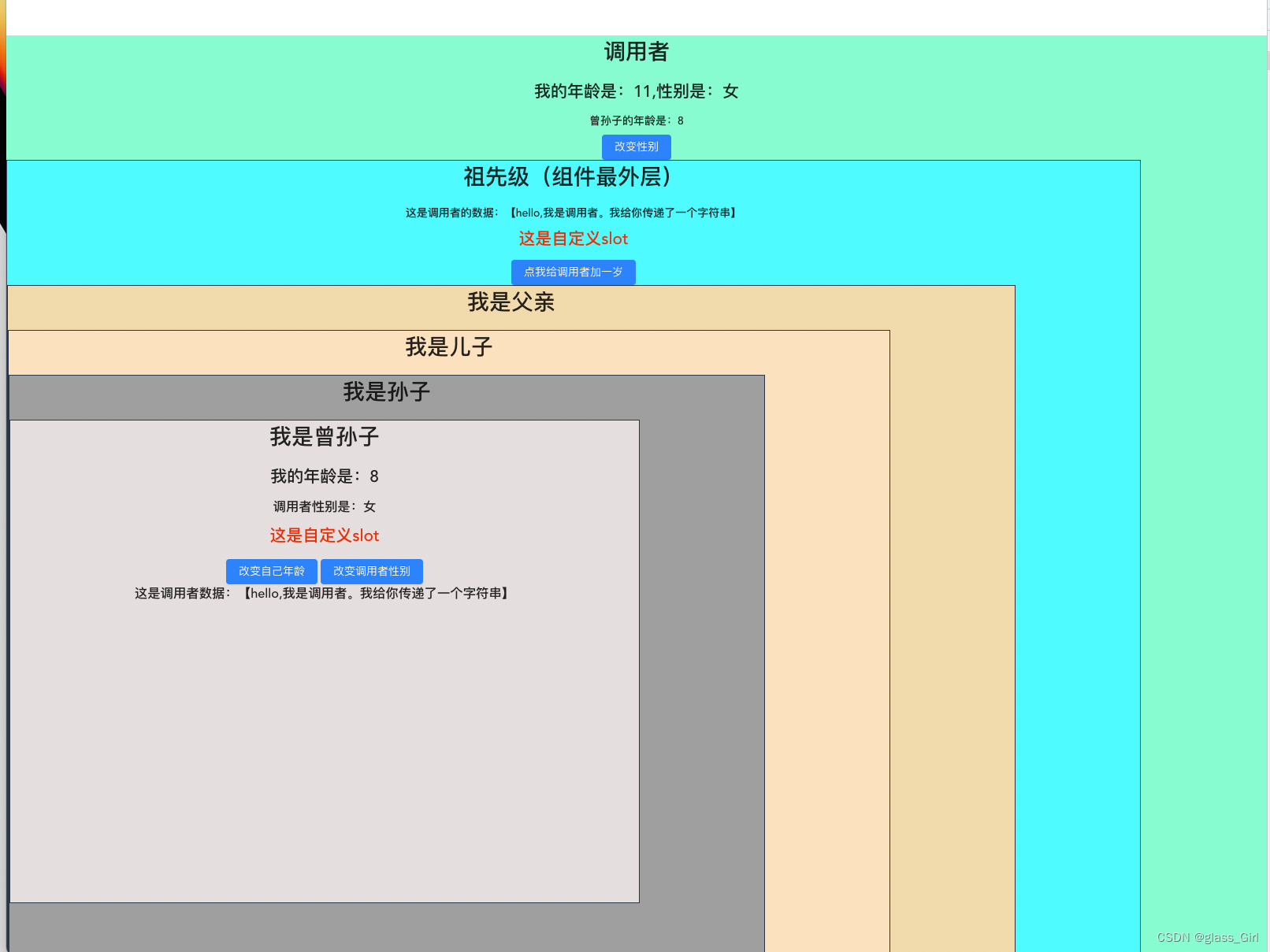Screen dimensions: 1270x952
Task: Click the text 曾孙子的年龄是：8
Action: click(x=636, y=120)
